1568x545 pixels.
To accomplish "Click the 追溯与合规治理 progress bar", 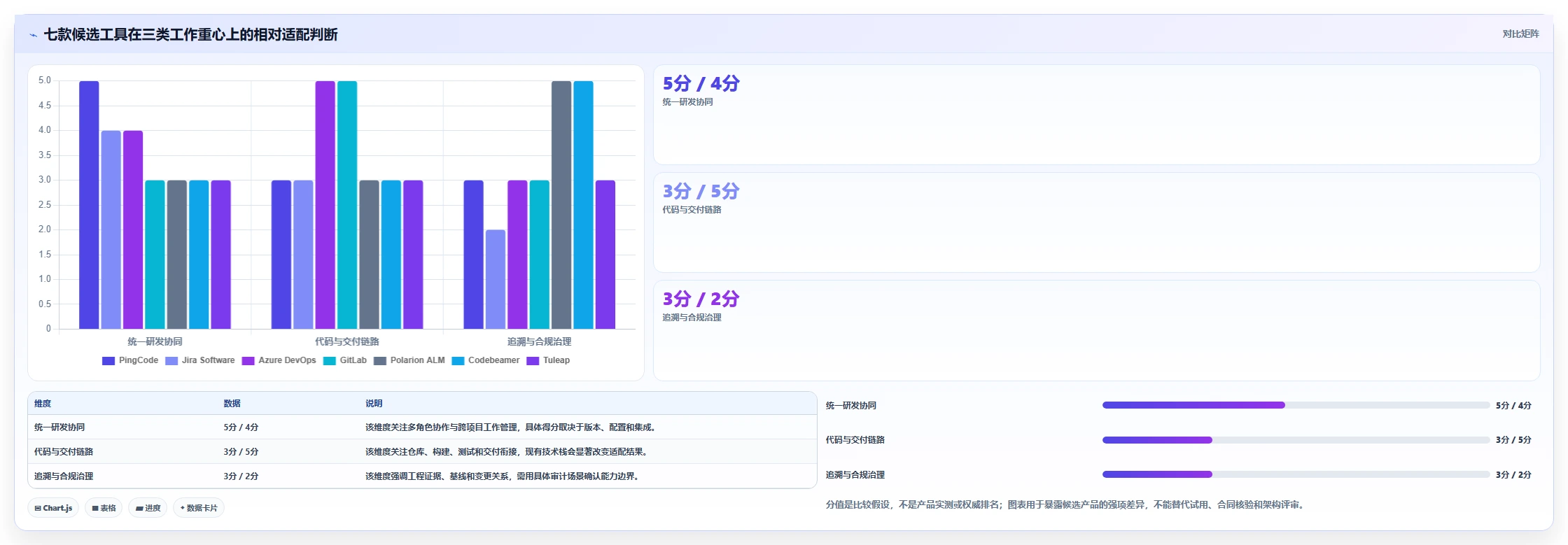I will (1296, 474).
